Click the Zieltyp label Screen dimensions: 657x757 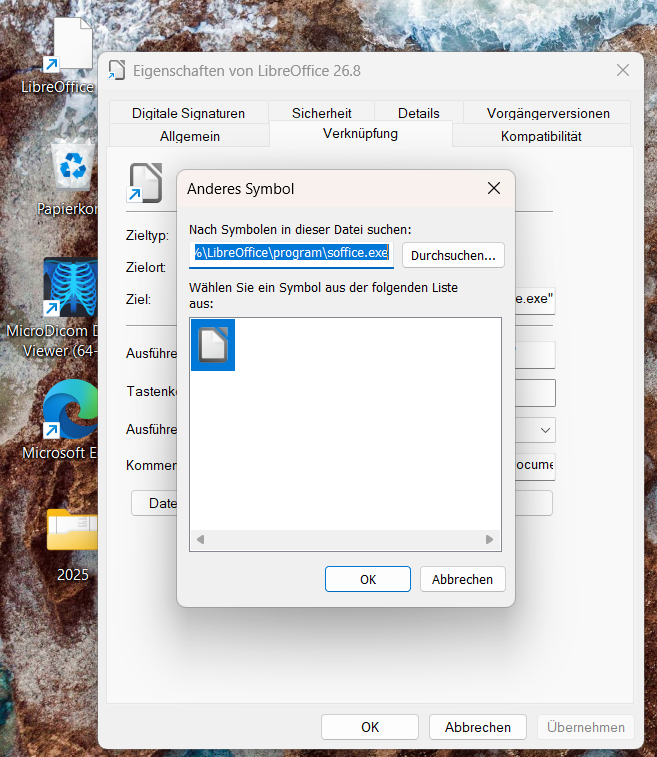coord(147,236)
